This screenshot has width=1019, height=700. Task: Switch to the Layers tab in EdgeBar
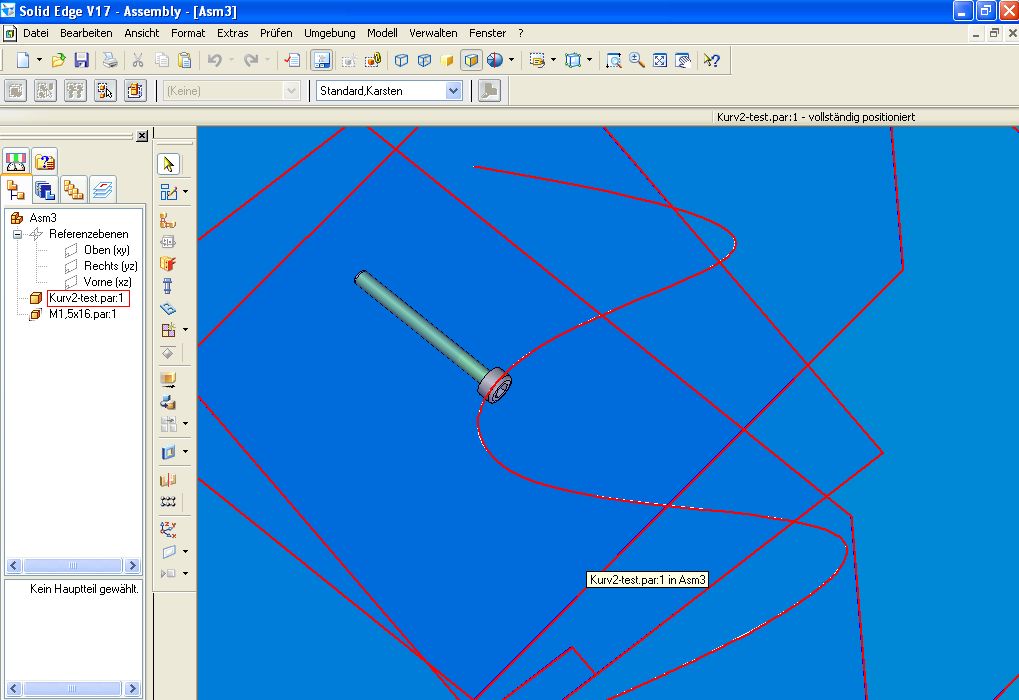(x=102, y=189)
